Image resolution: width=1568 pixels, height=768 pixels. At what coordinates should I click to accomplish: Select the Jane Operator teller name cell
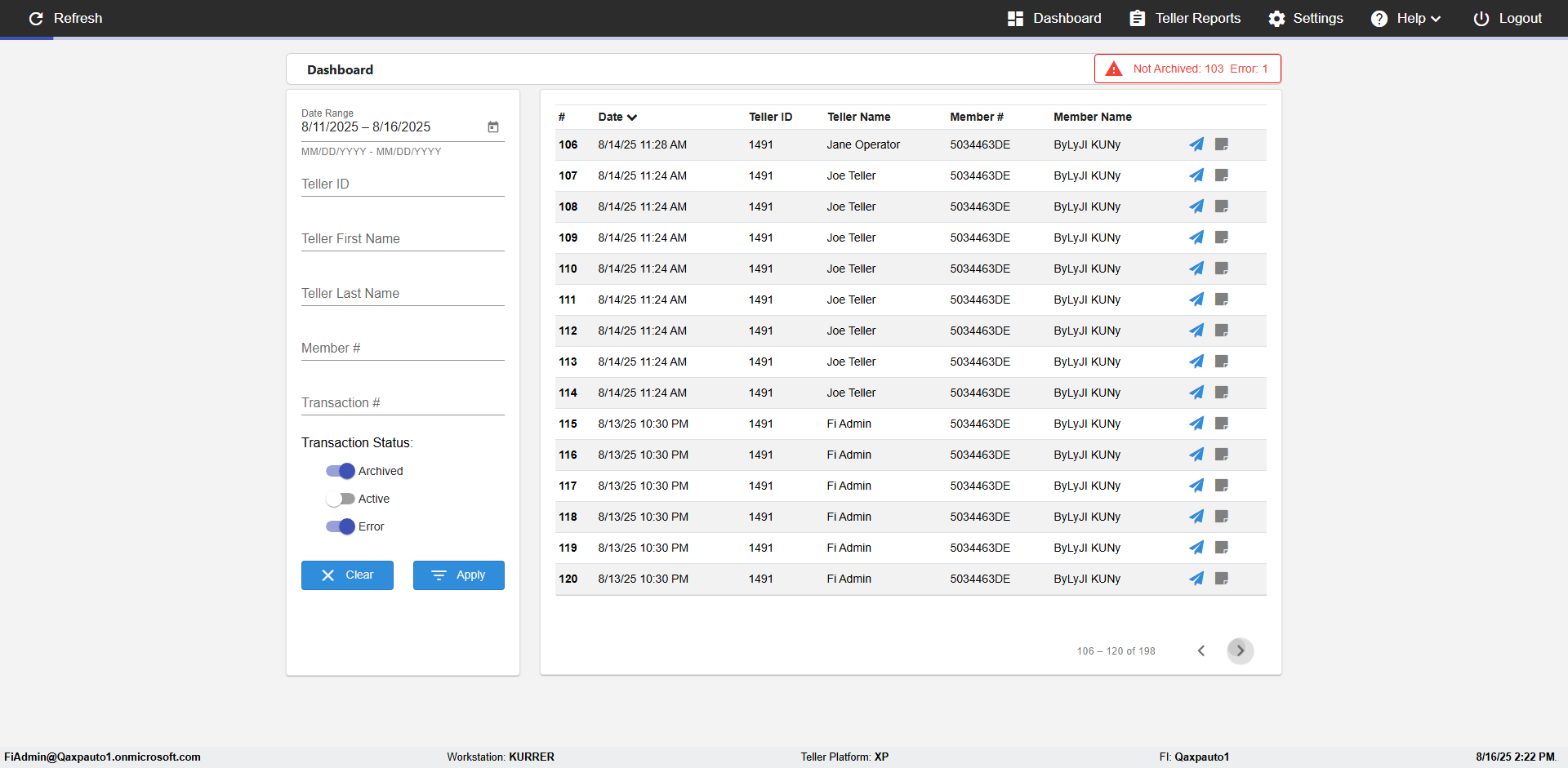click(863, 144)
